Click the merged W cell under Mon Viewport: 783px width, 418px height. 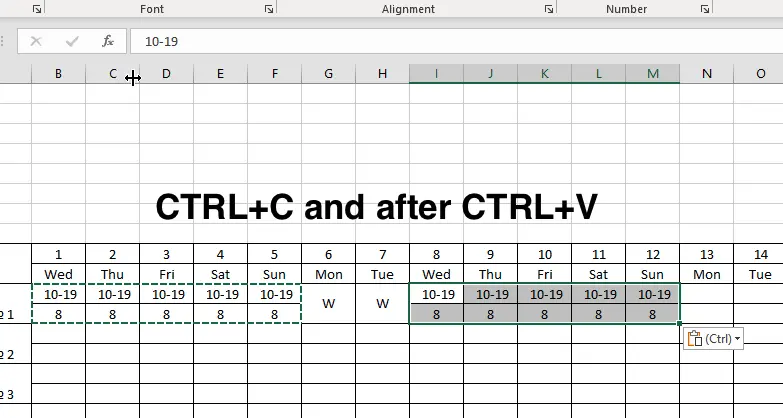[328, 304]
